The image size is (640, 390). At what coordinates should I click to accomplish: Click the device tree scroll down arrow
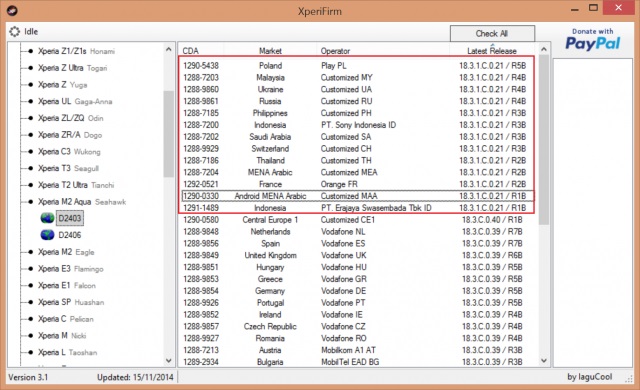tap(169, 361)
